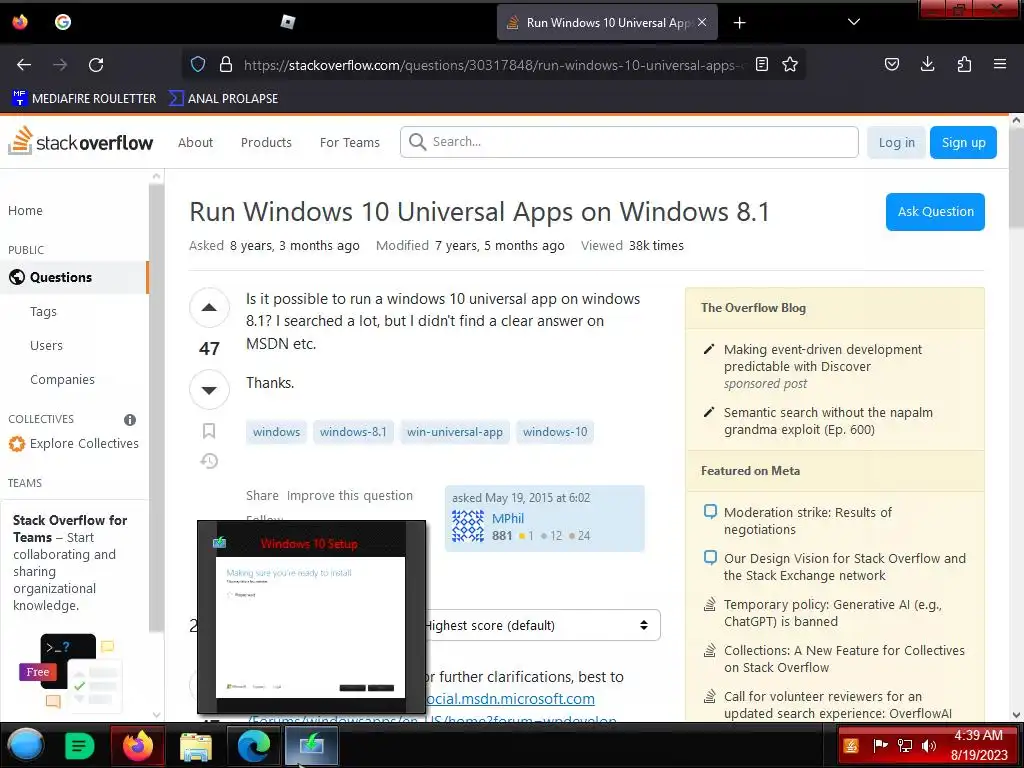Save to Pocket icon in toolbar
This screenshot has height=768, width=1024.
coord(891,64)
